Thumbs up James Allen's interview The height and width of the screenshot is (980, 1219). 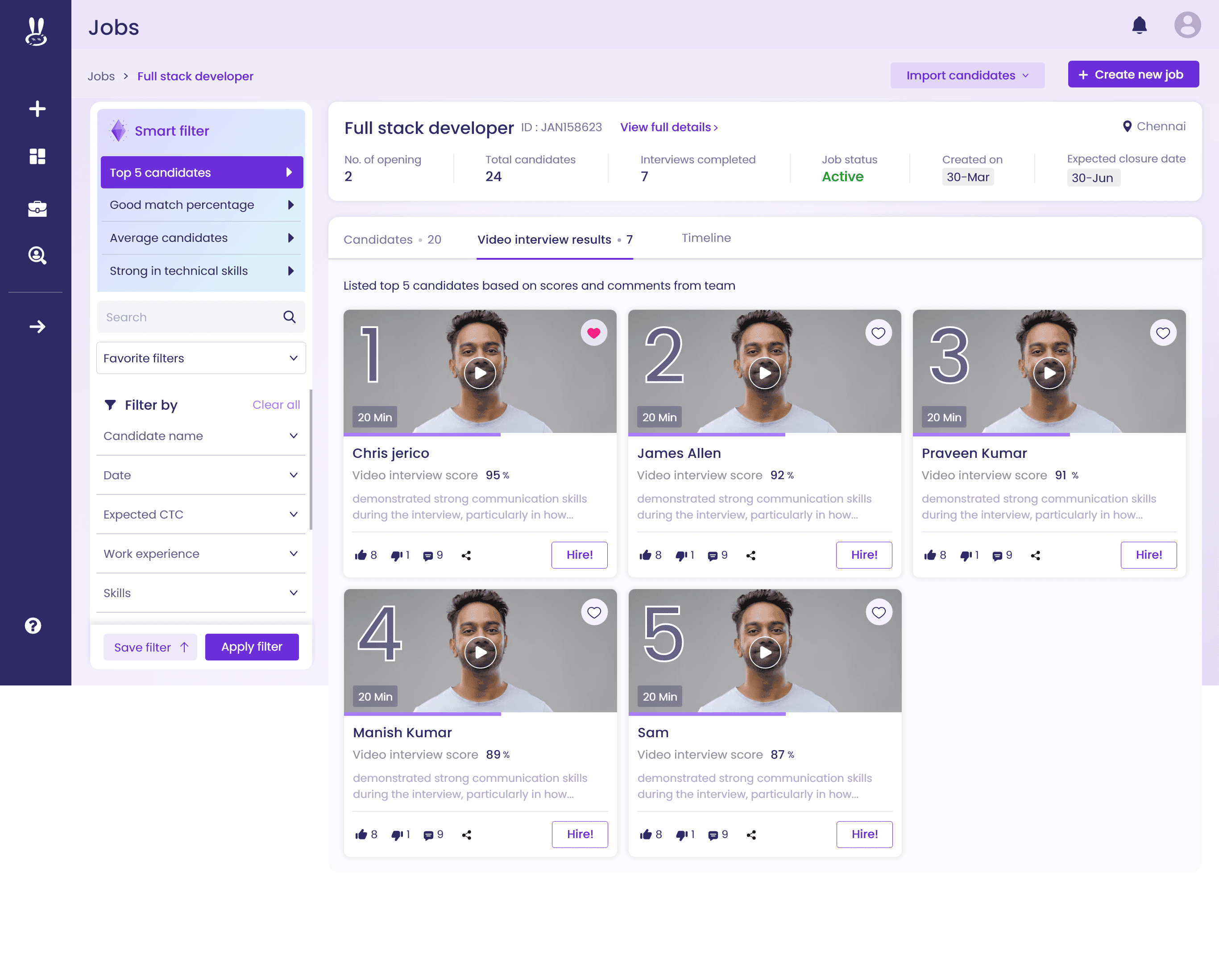point(645,555)
